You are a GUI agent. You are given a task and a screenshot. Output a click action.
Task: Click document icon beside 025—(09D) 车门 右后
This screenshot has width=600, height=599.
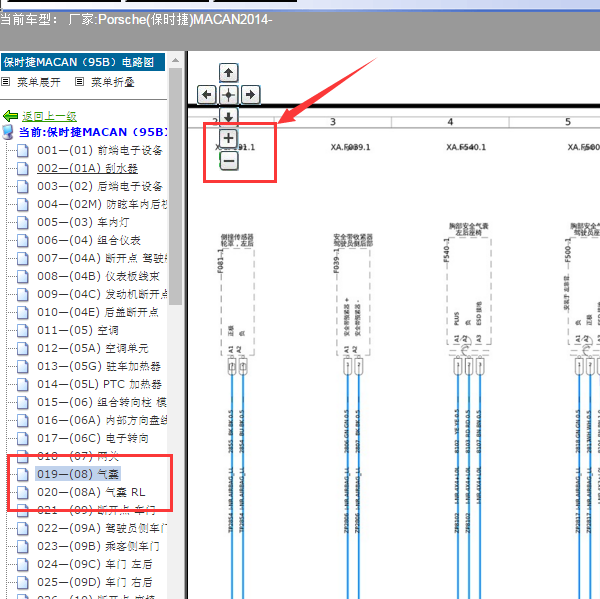tap(23, 583)
